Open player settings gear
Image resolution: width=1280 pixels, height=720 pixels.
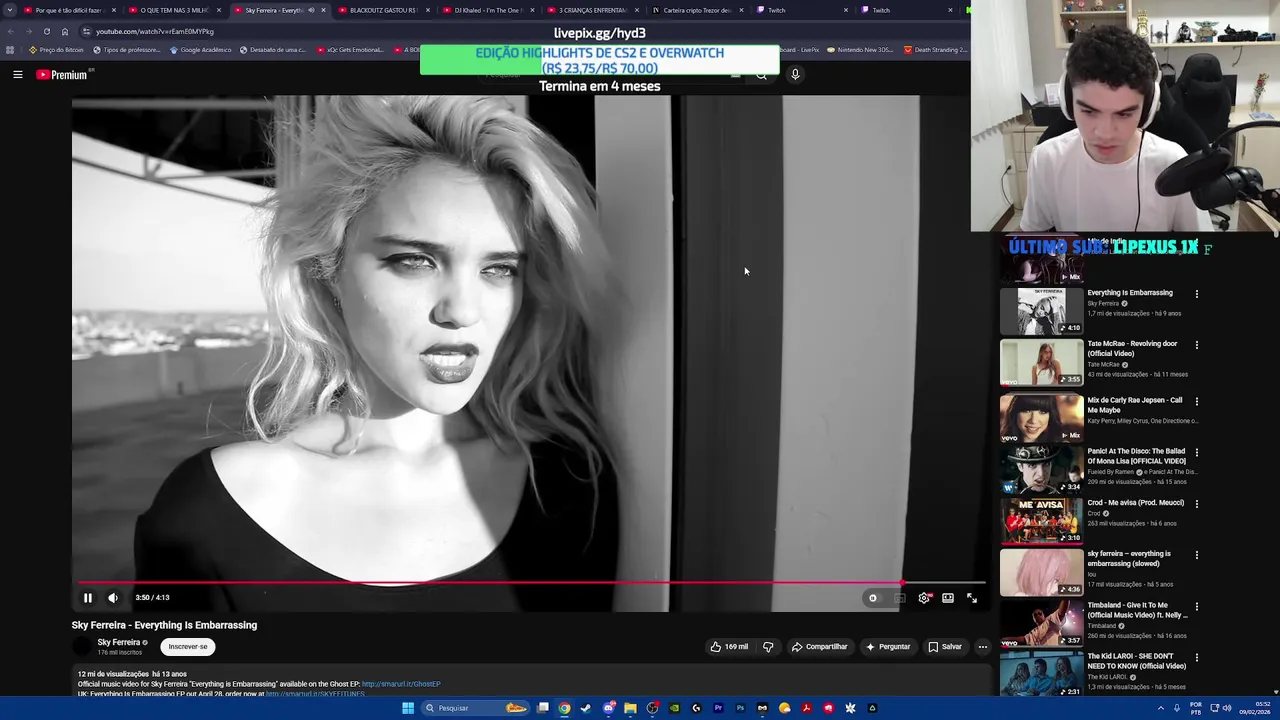pos(924,598)
